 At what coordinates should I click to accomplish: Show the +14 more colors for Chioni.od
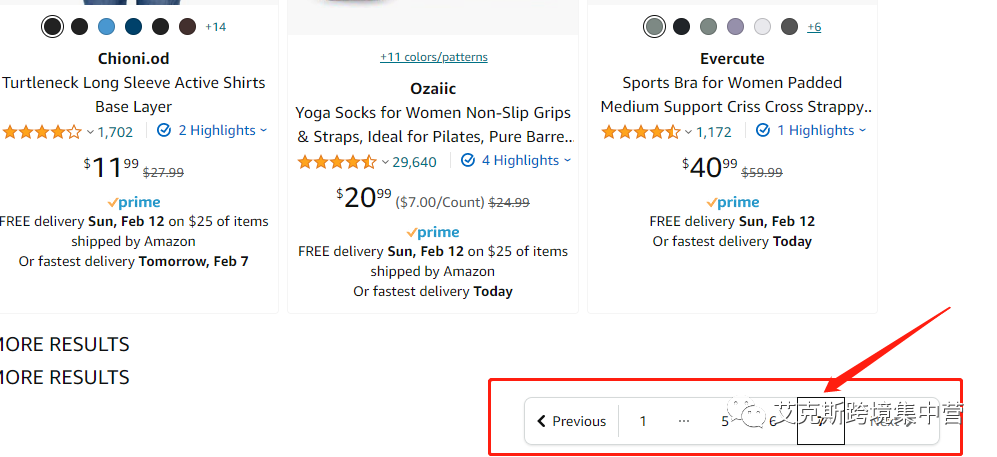click(216, 27)
